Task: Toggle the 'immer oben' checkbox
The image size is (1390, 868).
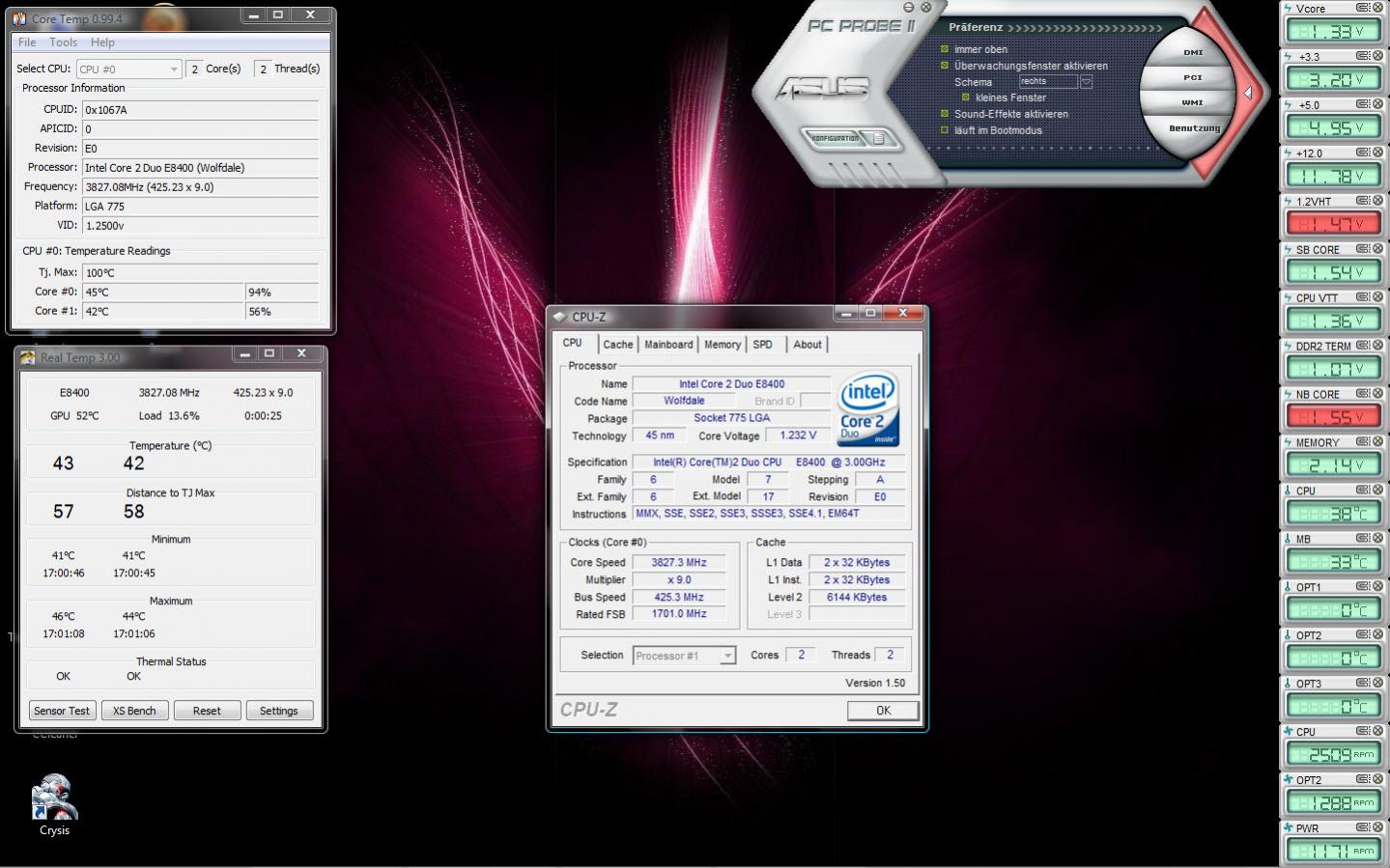Action: tap(945, 49)
